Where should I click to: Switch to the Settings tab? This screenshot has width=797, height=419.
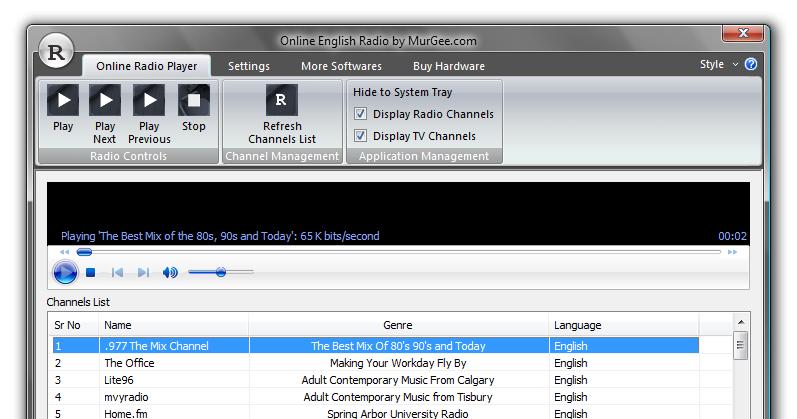[x=248, y=66]
